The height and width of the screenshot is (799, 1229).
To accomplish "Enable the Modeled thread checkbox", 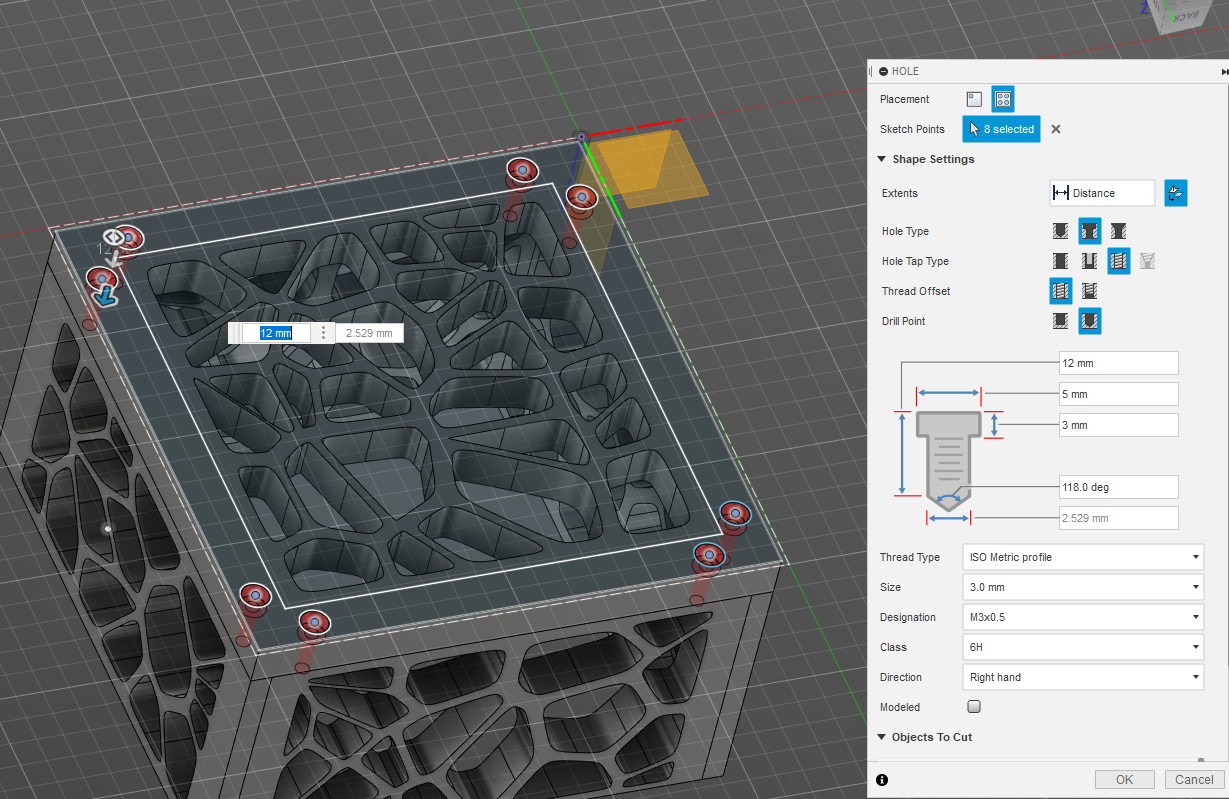I will point(974,707).
